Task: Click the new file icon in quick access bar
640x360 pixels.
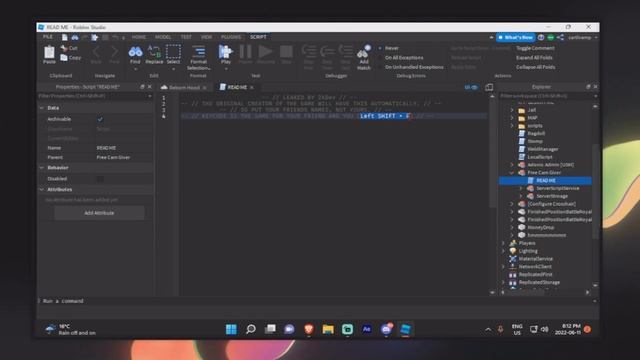Action: tap(64, 37)
